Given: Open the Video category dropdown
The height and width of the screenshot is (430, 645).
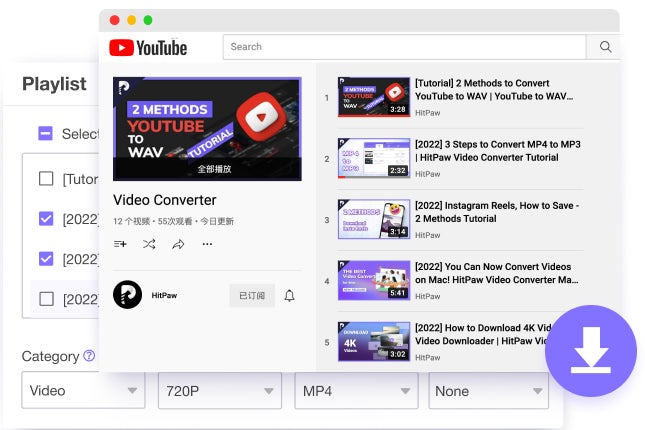Looking at the screenshot, I should pyautogui.click(x=83, y=390).
